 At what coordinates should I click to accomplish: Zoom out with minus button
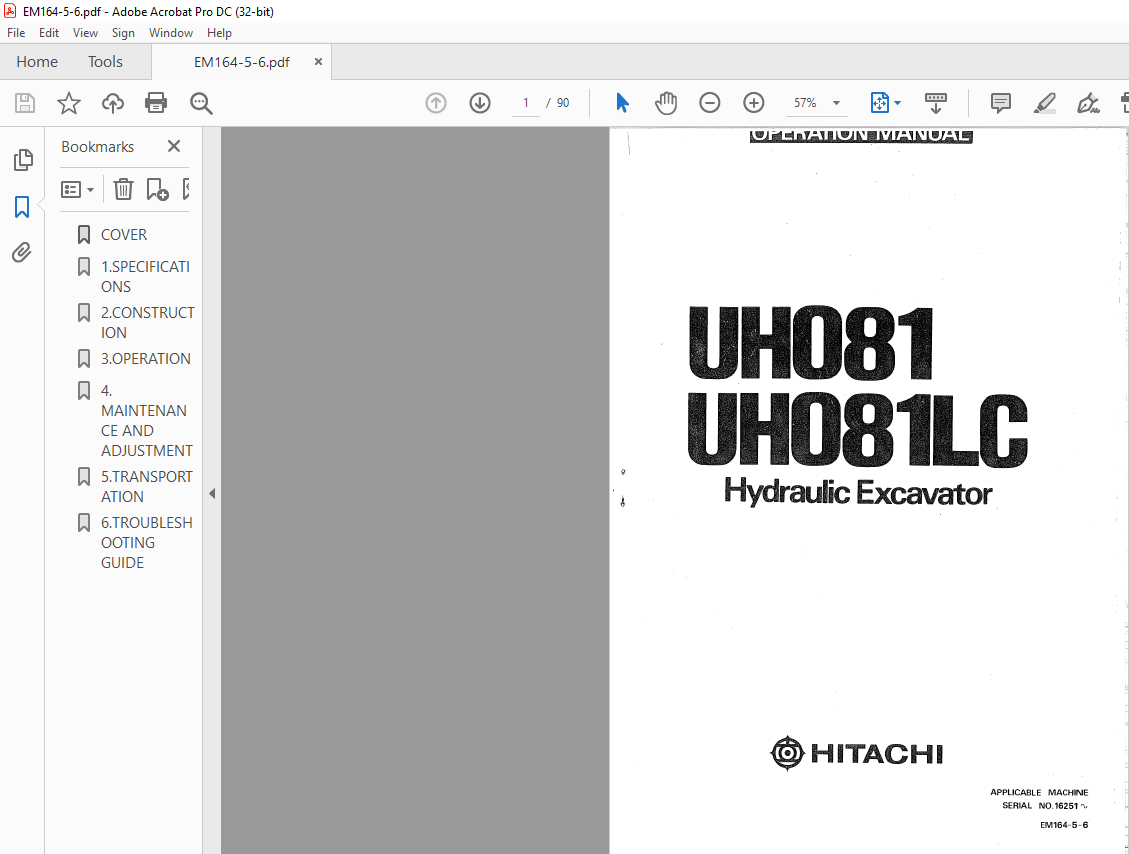pos(709,103)
